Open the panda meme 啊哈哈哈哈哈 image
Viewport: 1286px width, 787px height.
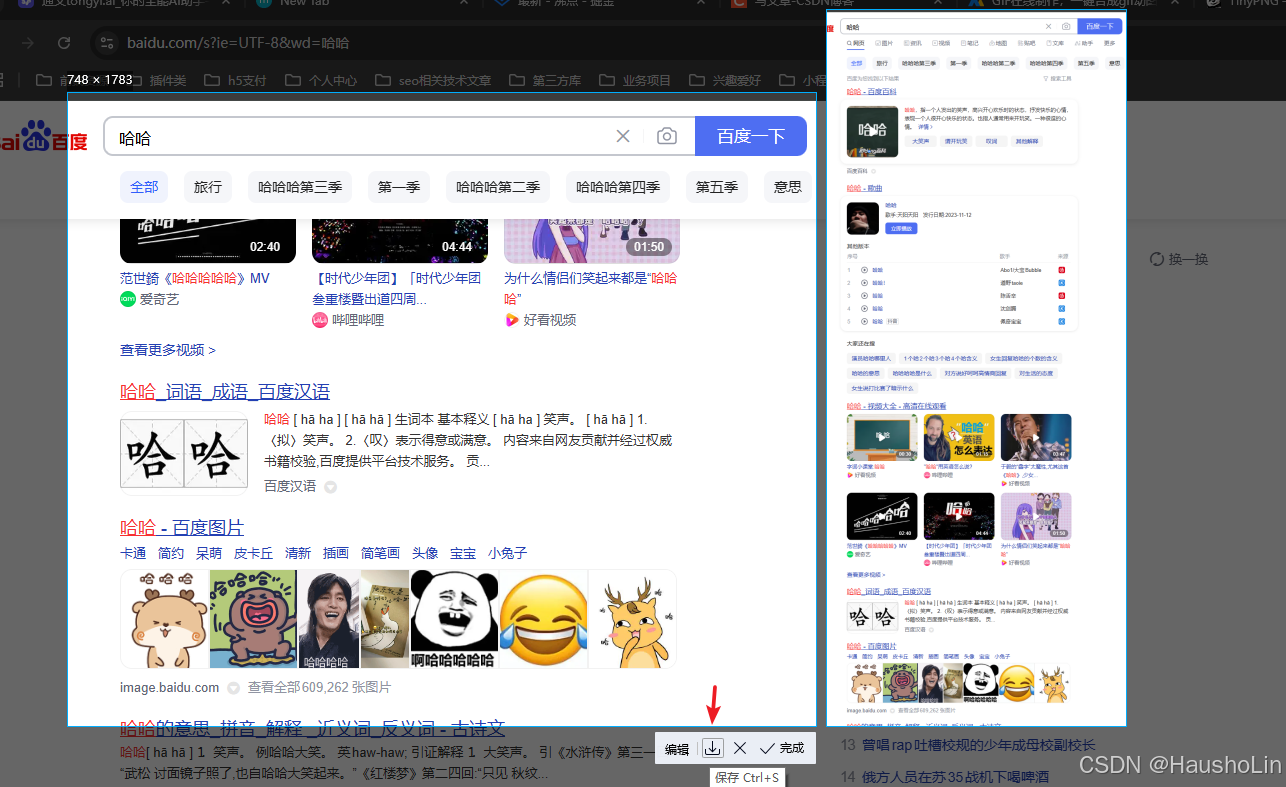[x=453, y=619]
